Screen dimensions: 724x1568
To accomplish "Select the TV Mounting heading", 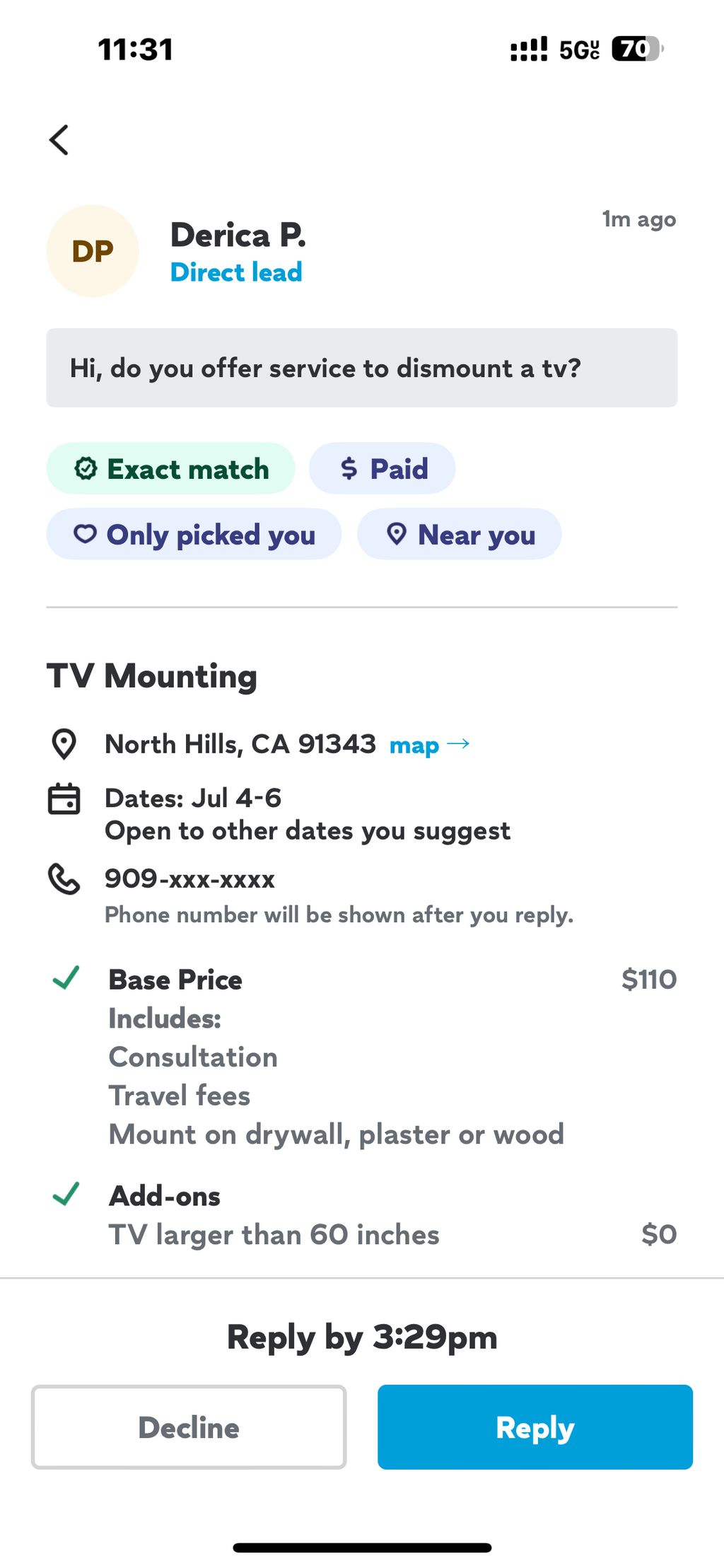I will tap(152, 676).
